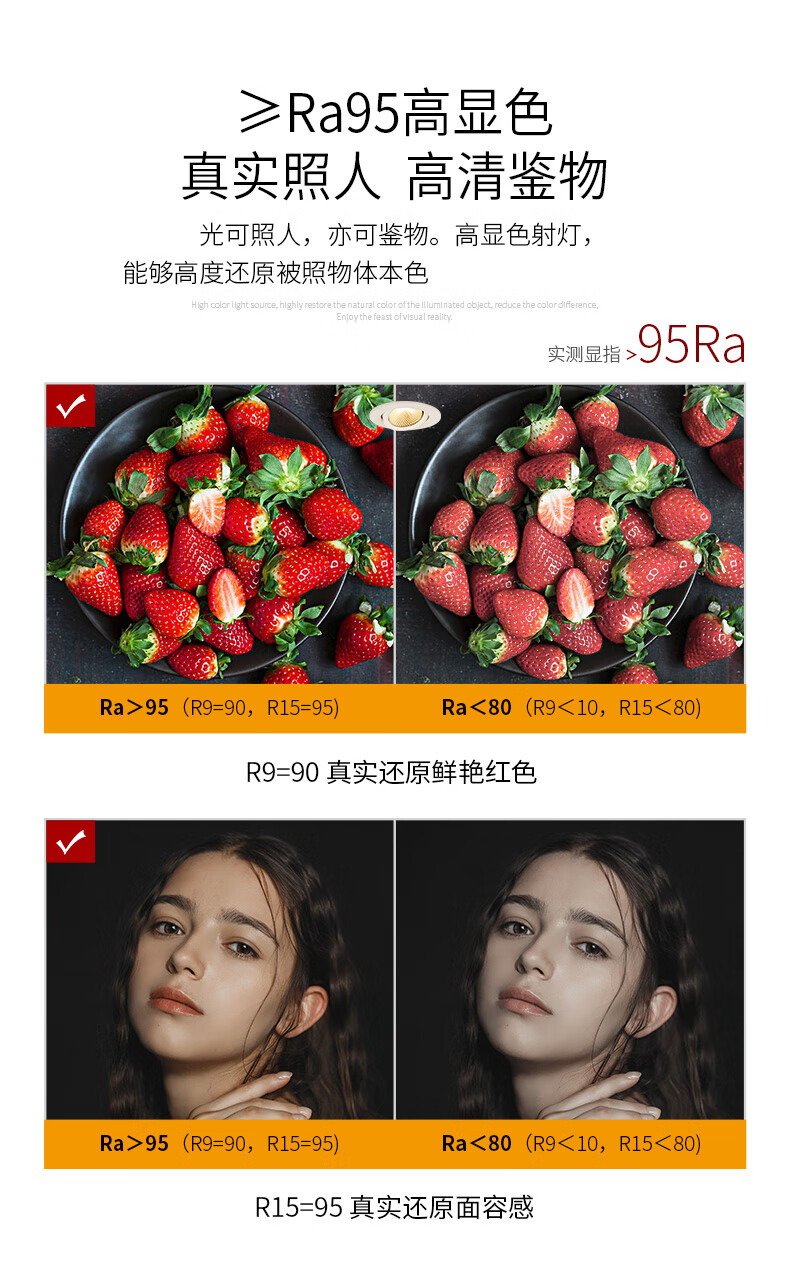790x1286 pixels.
Task: Click the left high-CRI portrait image
Action: (219, 969)
